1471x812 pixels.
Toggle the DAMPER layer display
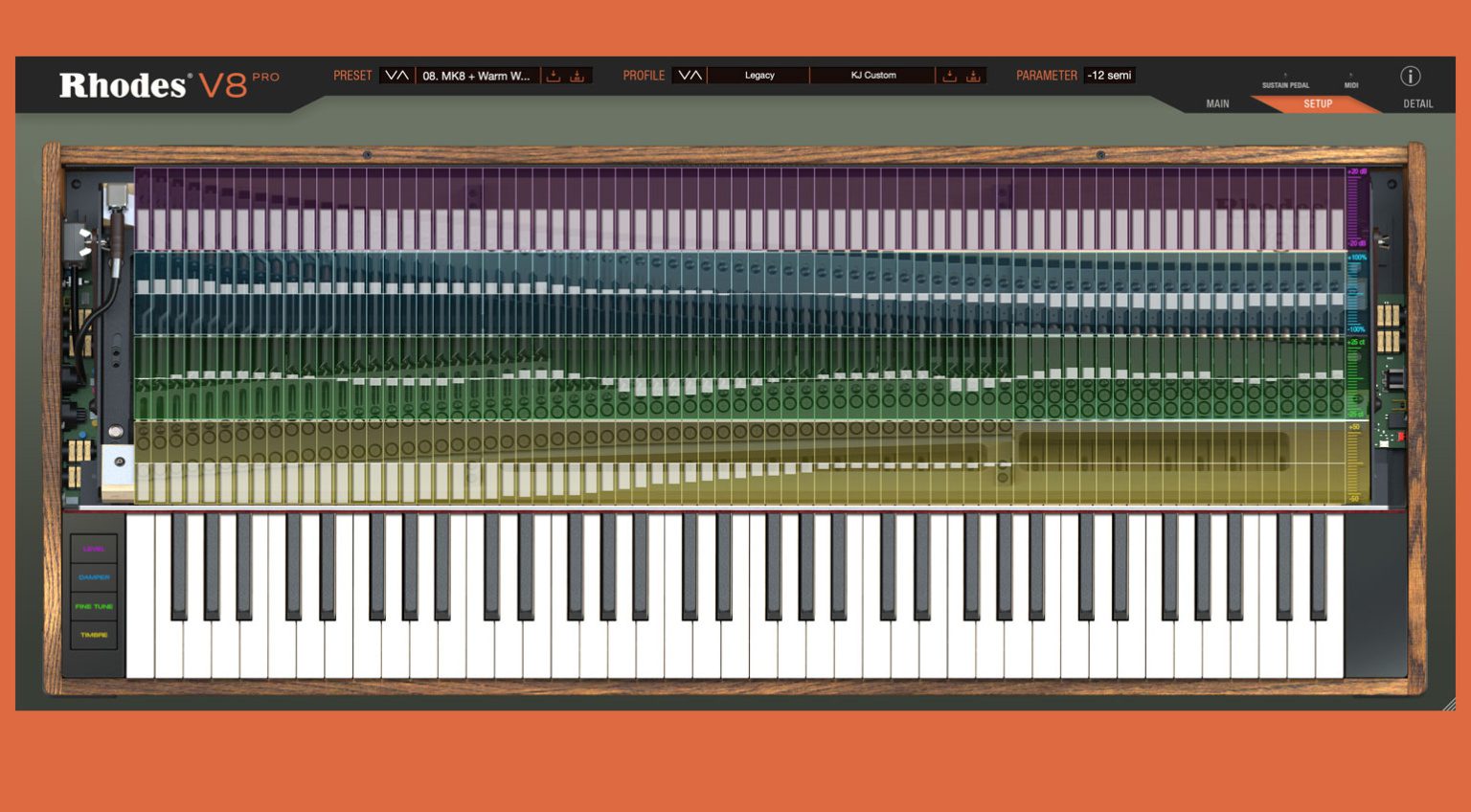[x=92, y=577]
